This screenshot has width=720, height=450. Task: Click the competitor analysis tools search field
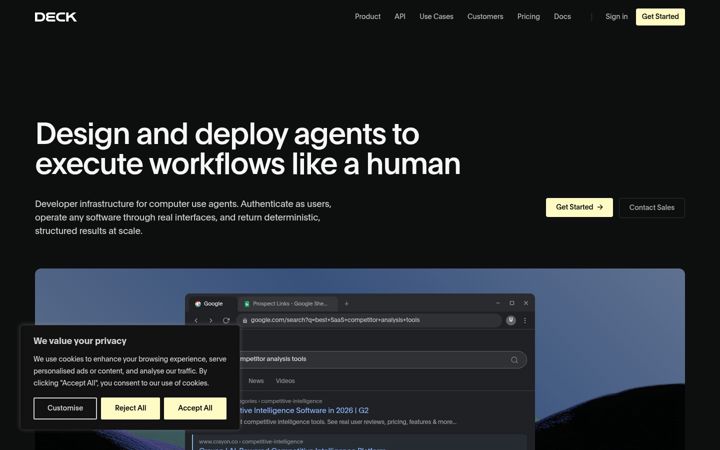(x=381, y=360)
